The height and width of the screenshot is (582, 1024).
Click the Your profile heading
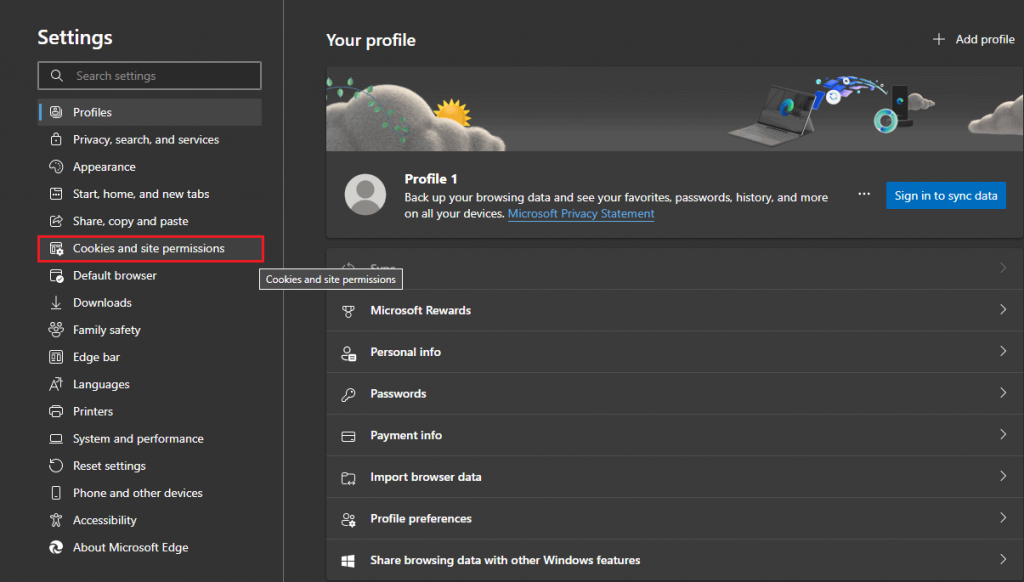pyautogui.click(x=371, y=40)
